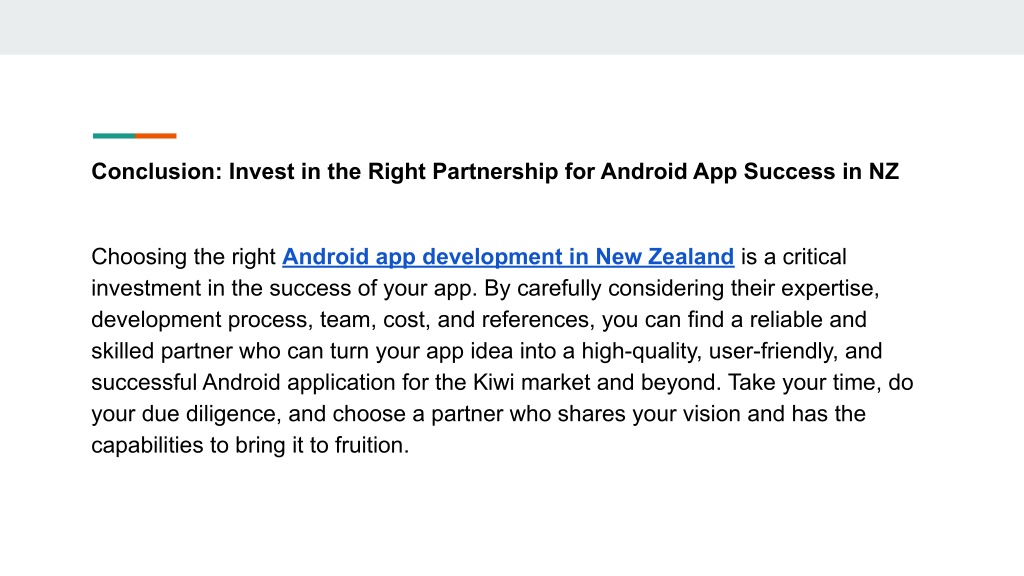The image size is (1024, 576).
Task: Click "Choosing the right" at the paragraph start
Action: click(x=184, y=257)
